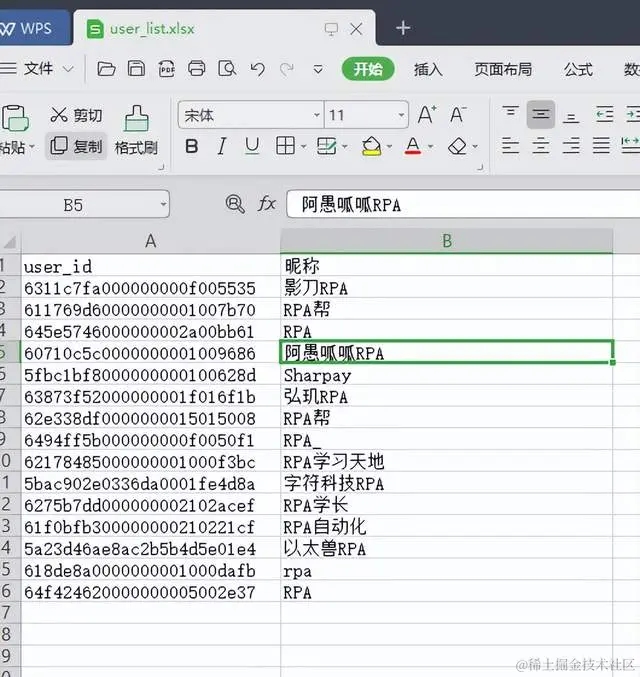
Task: Apply the red font color
Action: click(413, 146)
